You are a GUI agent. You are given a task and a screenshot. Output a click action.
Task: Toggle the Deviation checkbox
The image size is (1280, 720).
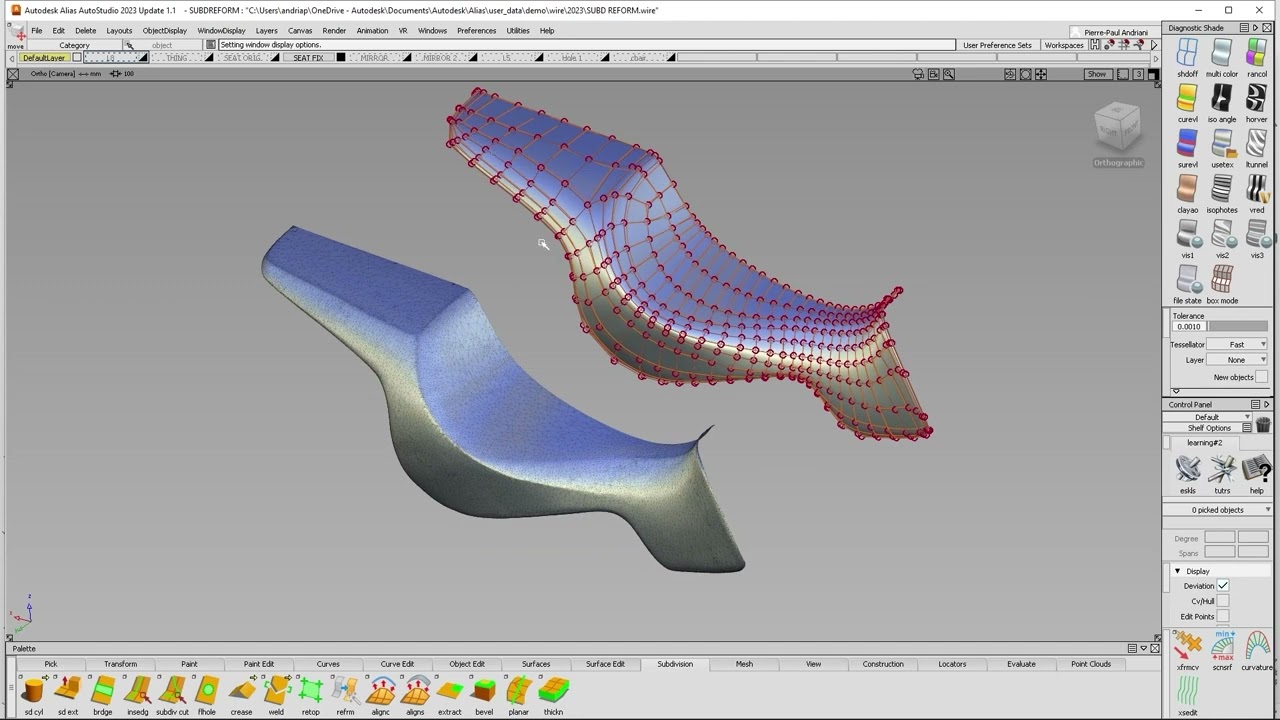1223,586
